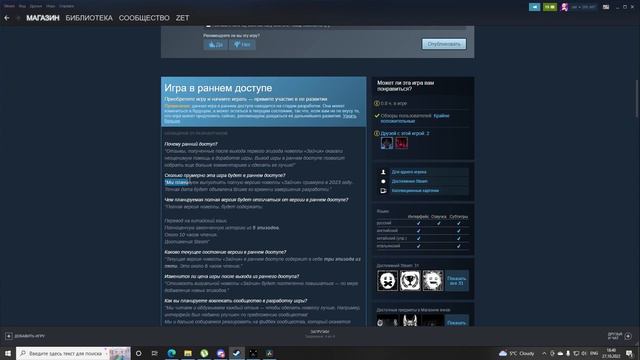Open the БИБЛИОТЕКА library tab
This screenshot has height=360, width=640.
89,18
